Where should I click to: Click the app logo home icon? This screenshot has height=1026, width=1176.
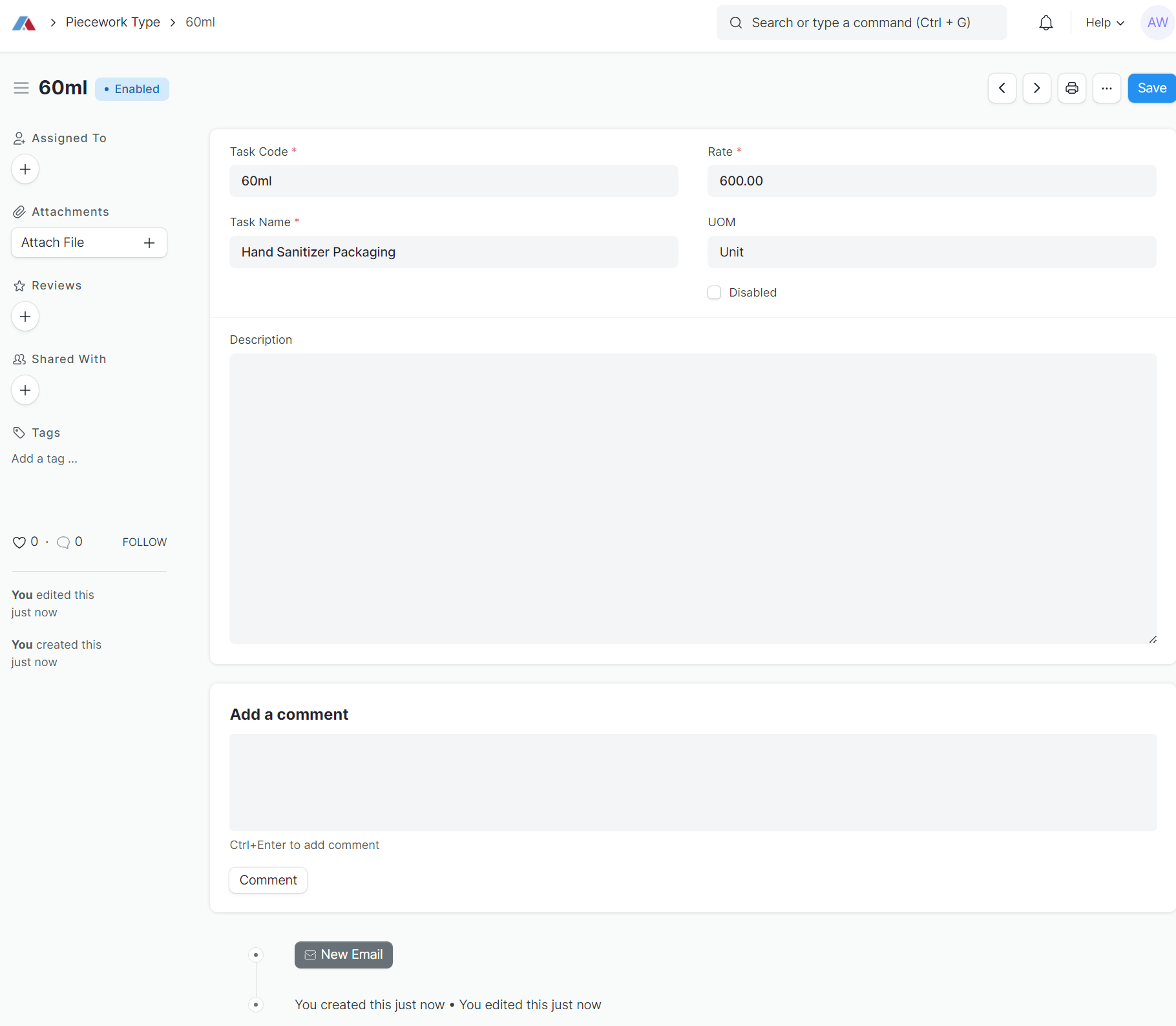(x=24, y=23)
